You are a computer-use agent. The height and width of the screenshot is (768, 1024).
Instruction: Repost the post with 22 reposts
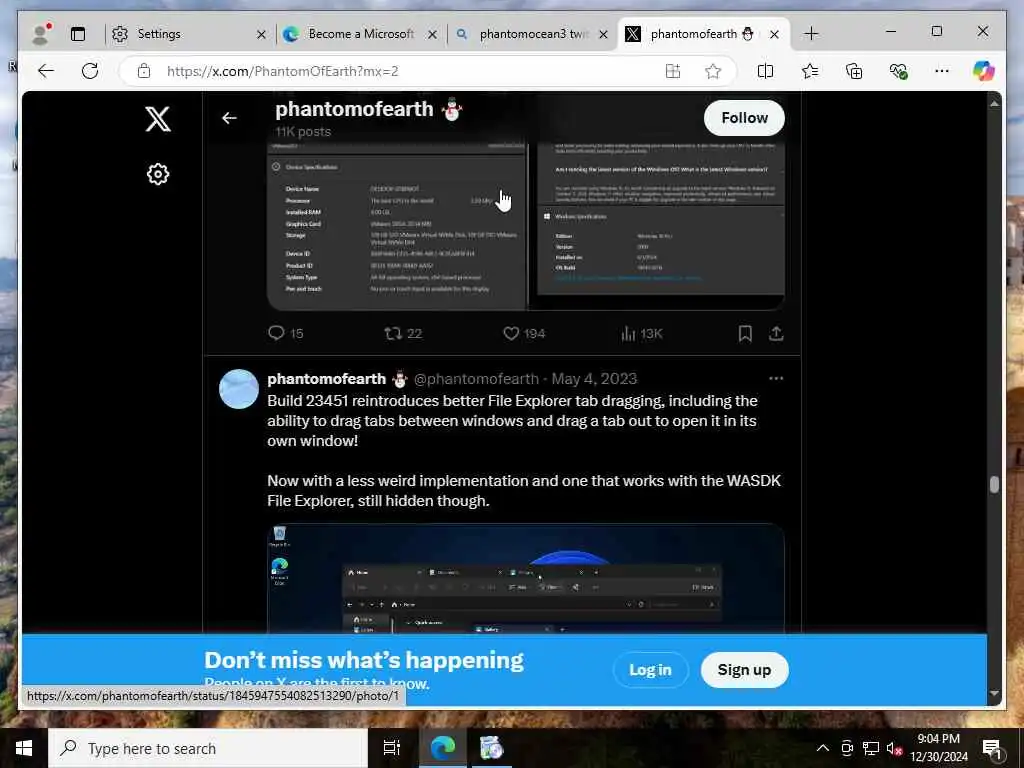point(403,333)
